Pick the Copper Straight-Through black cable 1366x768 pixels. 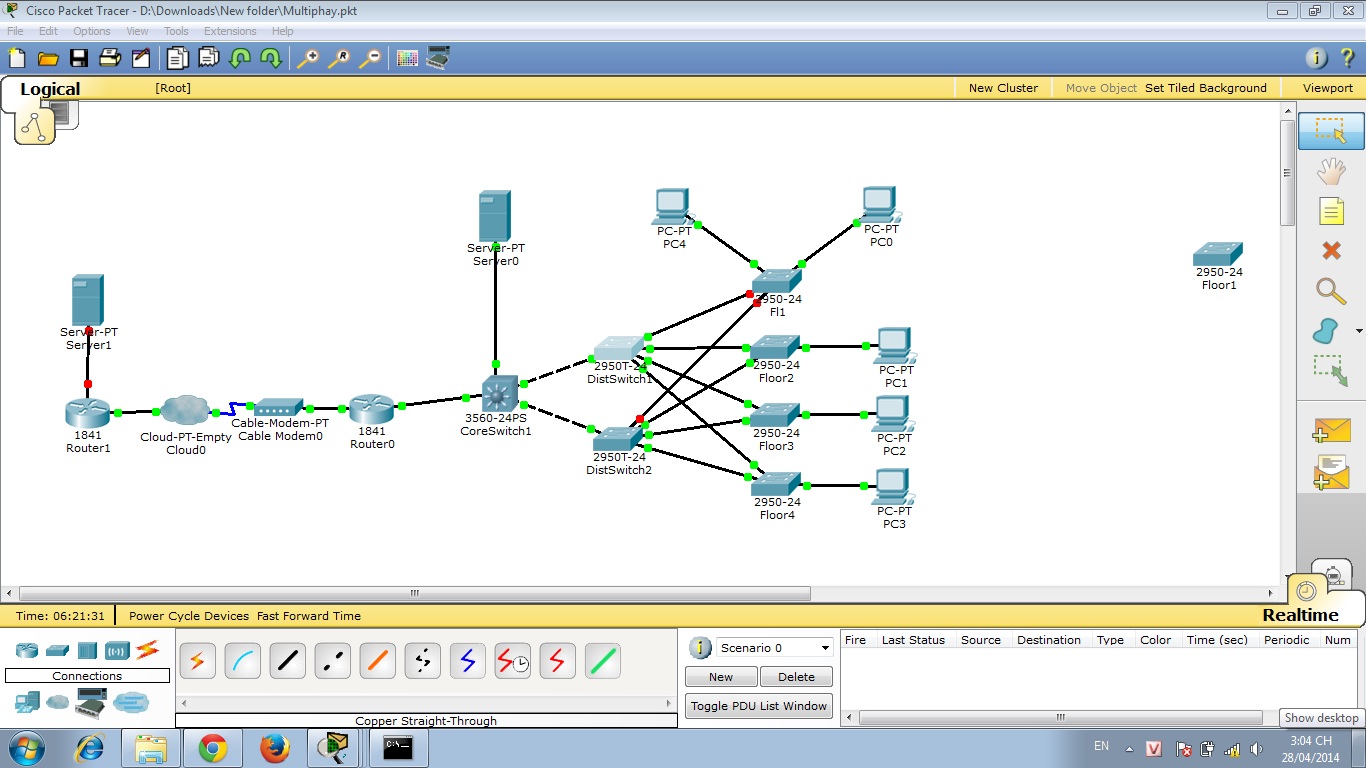[288, 661]
